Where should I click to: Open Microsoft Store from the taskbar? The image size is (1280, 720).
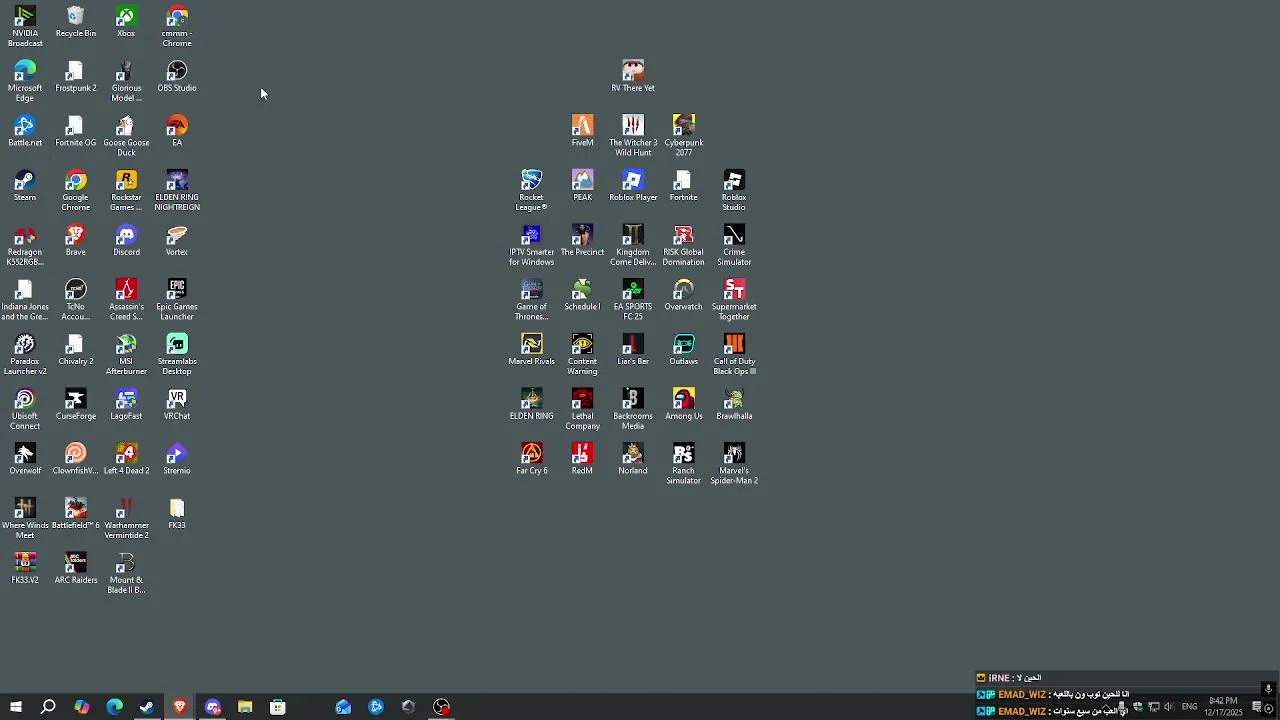pyautogui.click(x=278, y=707)
